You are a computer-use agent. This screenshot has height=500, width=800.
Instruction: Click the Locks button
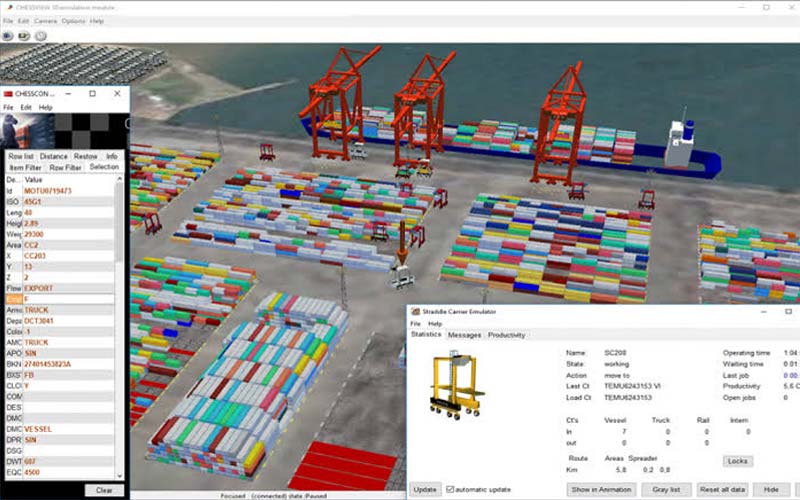(737, 461)
